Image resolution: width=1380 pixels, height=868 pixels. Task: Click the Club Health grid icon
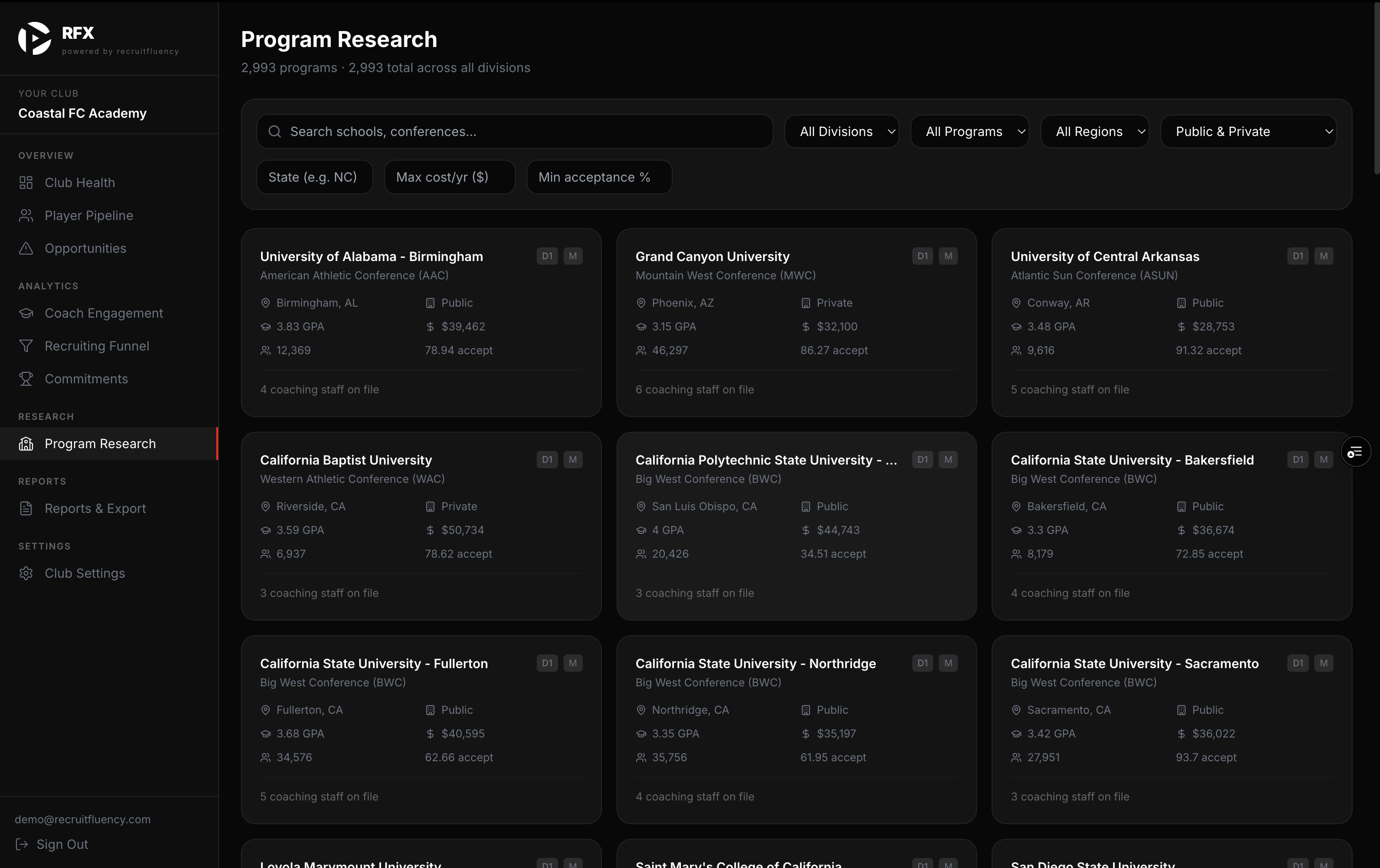click(x=26, y=183)
